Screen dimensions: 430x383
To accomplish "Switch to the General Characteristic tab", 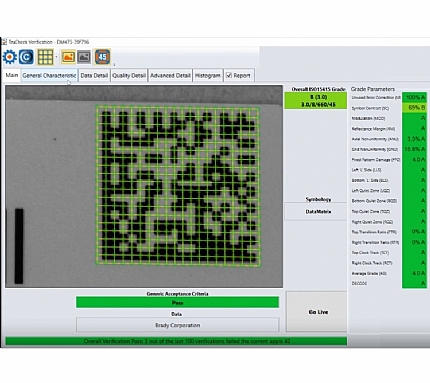I will [49, 76].
